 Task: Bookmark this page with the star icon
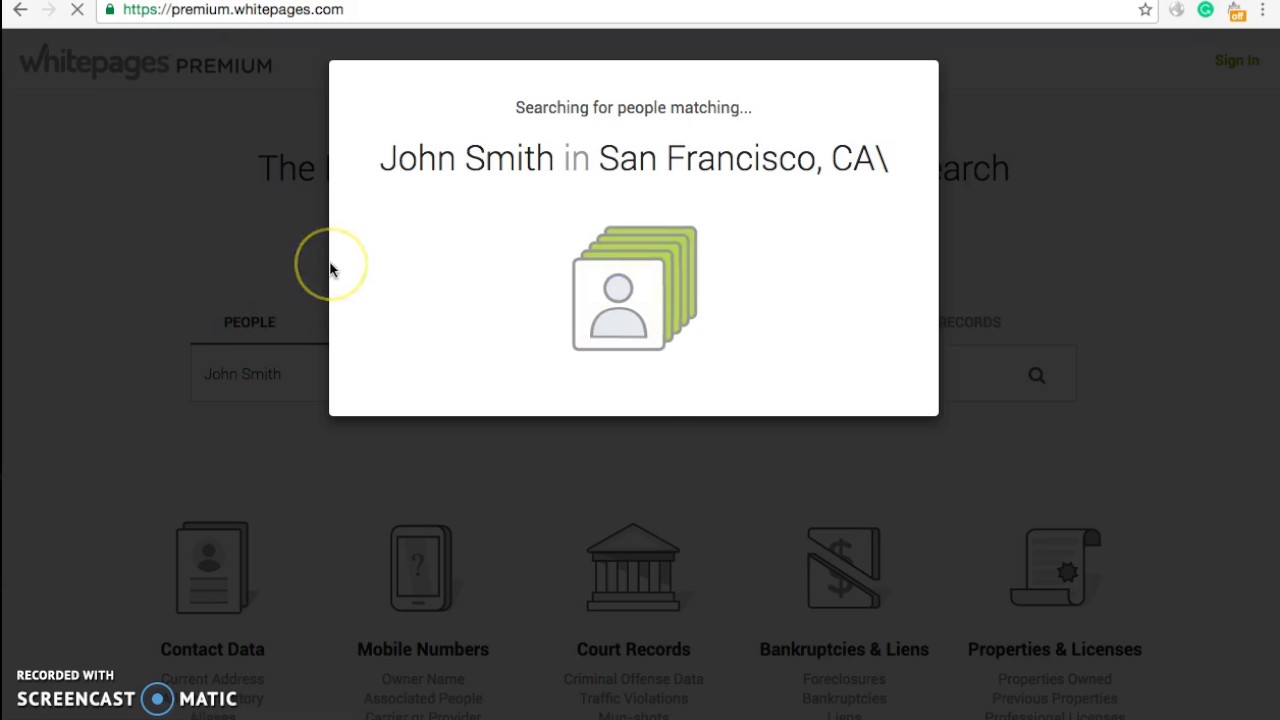(x=1145, y=10)
